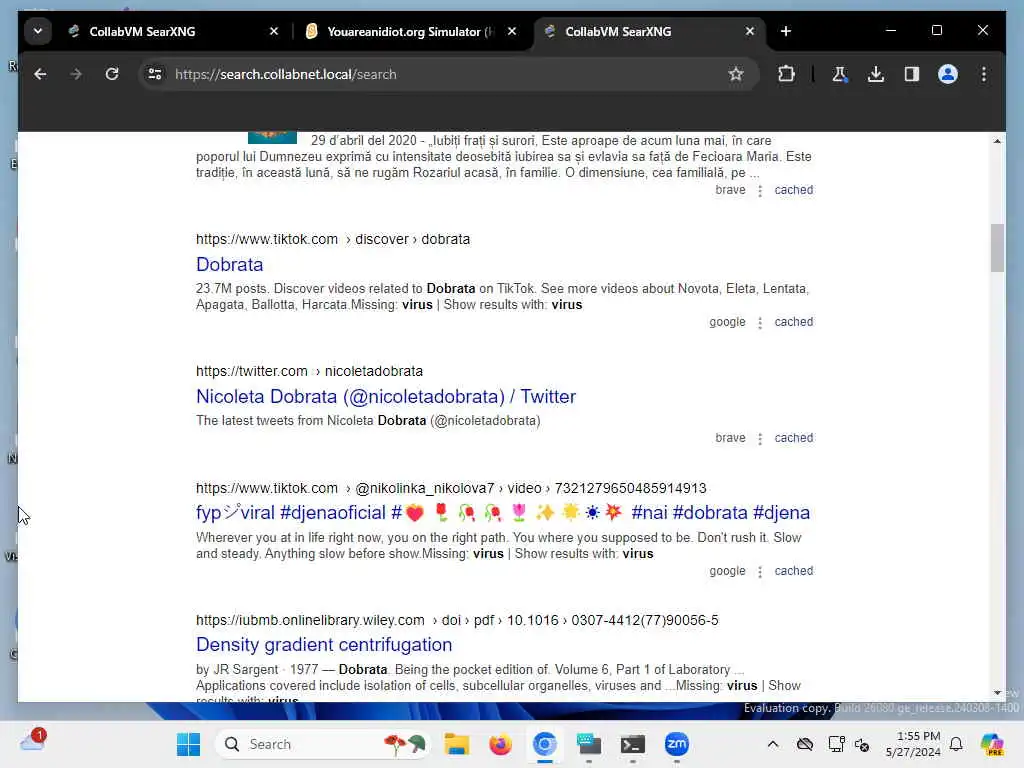Show hidden system tray icons

773,744
